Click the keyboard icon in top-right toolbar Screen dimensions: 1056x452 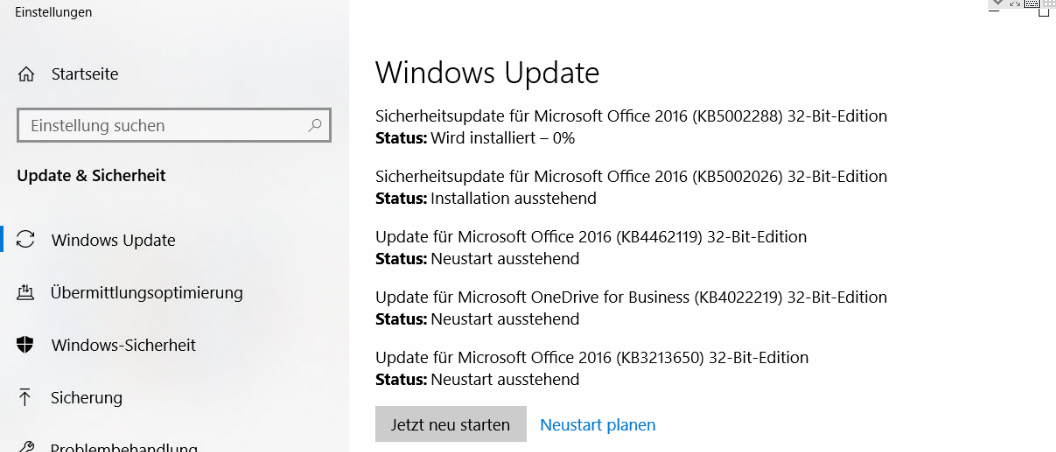coord(1032,4)
